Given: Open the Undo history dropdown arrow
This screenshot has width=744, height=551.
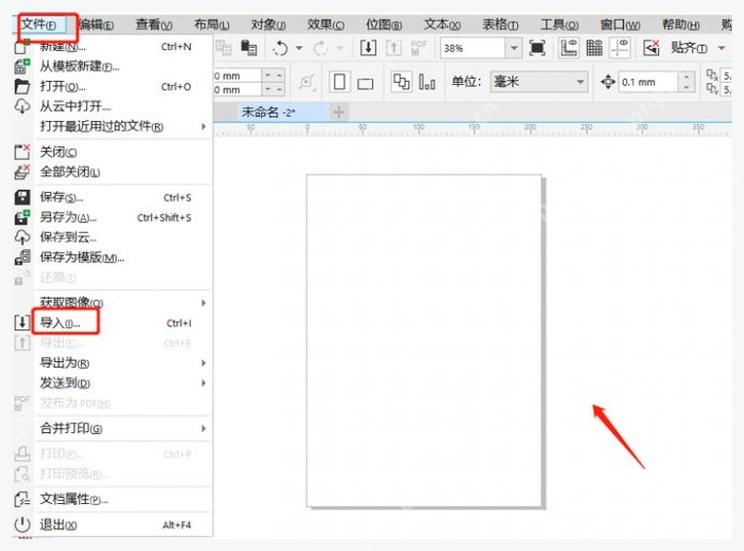Looking at the screenshot, I should pyautogui.click(x=299, y=48).
